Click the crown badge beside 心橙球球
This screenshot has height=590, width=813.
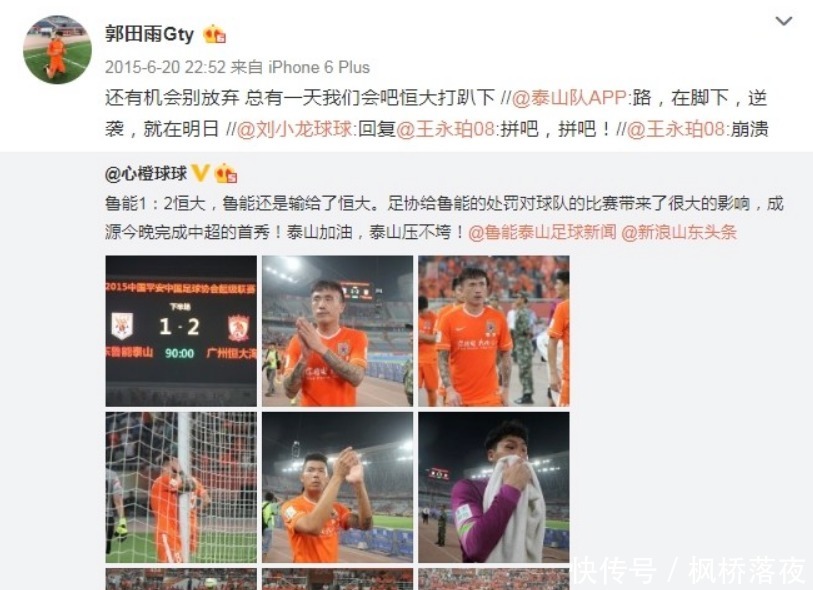[225, 173]
